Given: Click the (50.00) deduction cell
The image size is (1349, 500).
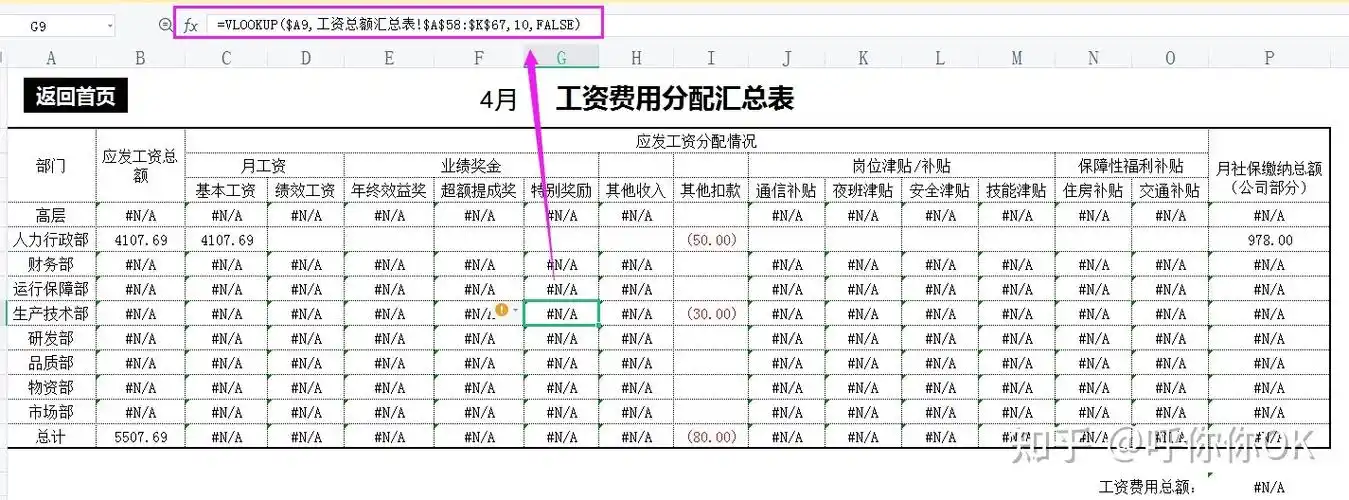Looking at the screenshot, I should 710,240.
